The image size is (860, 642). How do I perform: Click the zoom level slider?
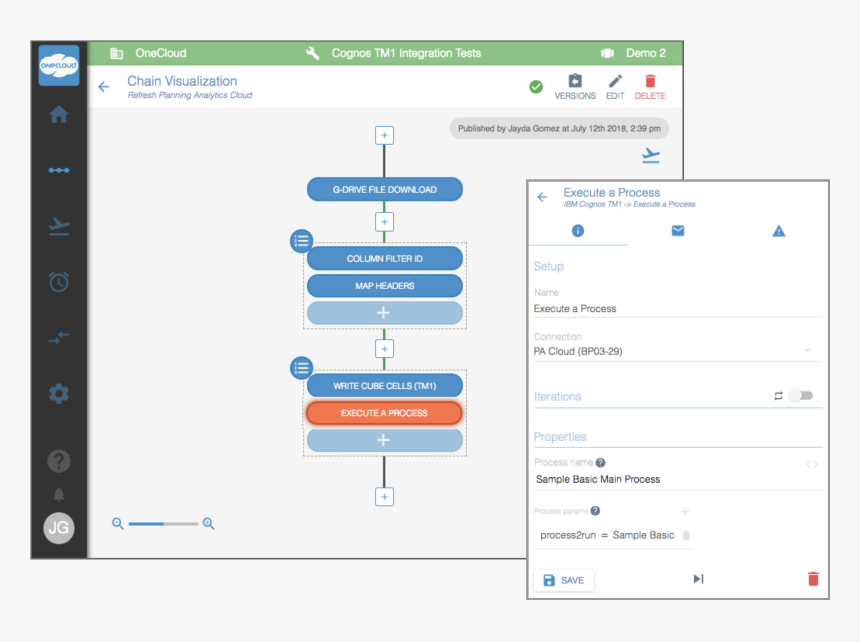(163, 523)
